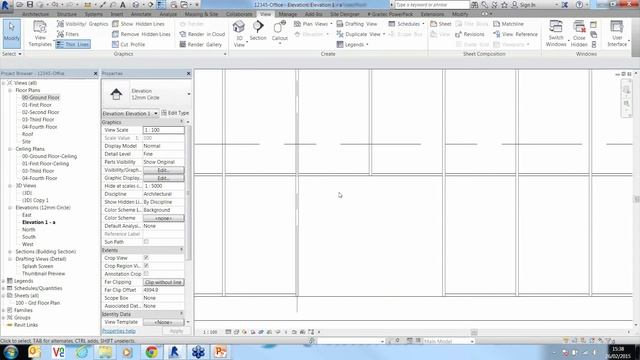The image size is (640, 360).
Task: Open Chrome from the Windows taskbar
Action: tap(151, 352)
